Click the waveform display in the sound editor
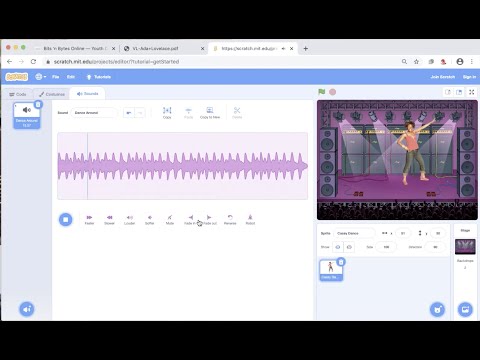This screenshot has height=360, width=480. point(183,166)
